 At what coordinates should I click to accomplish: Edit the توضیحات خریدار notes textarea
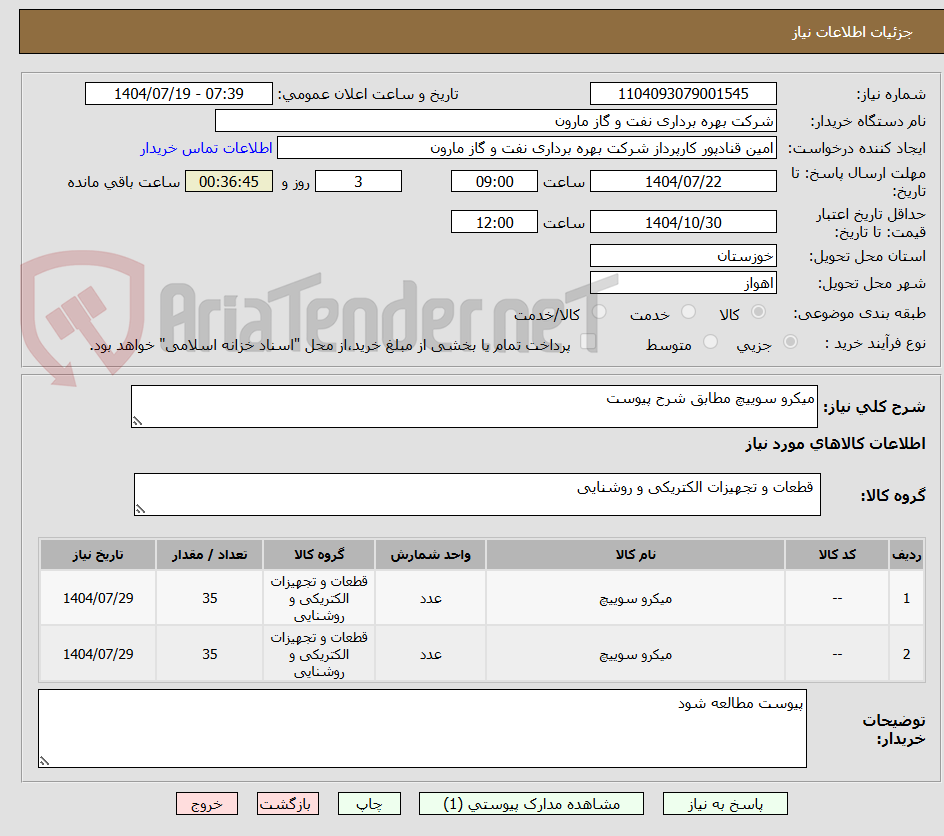coord(420,725)
